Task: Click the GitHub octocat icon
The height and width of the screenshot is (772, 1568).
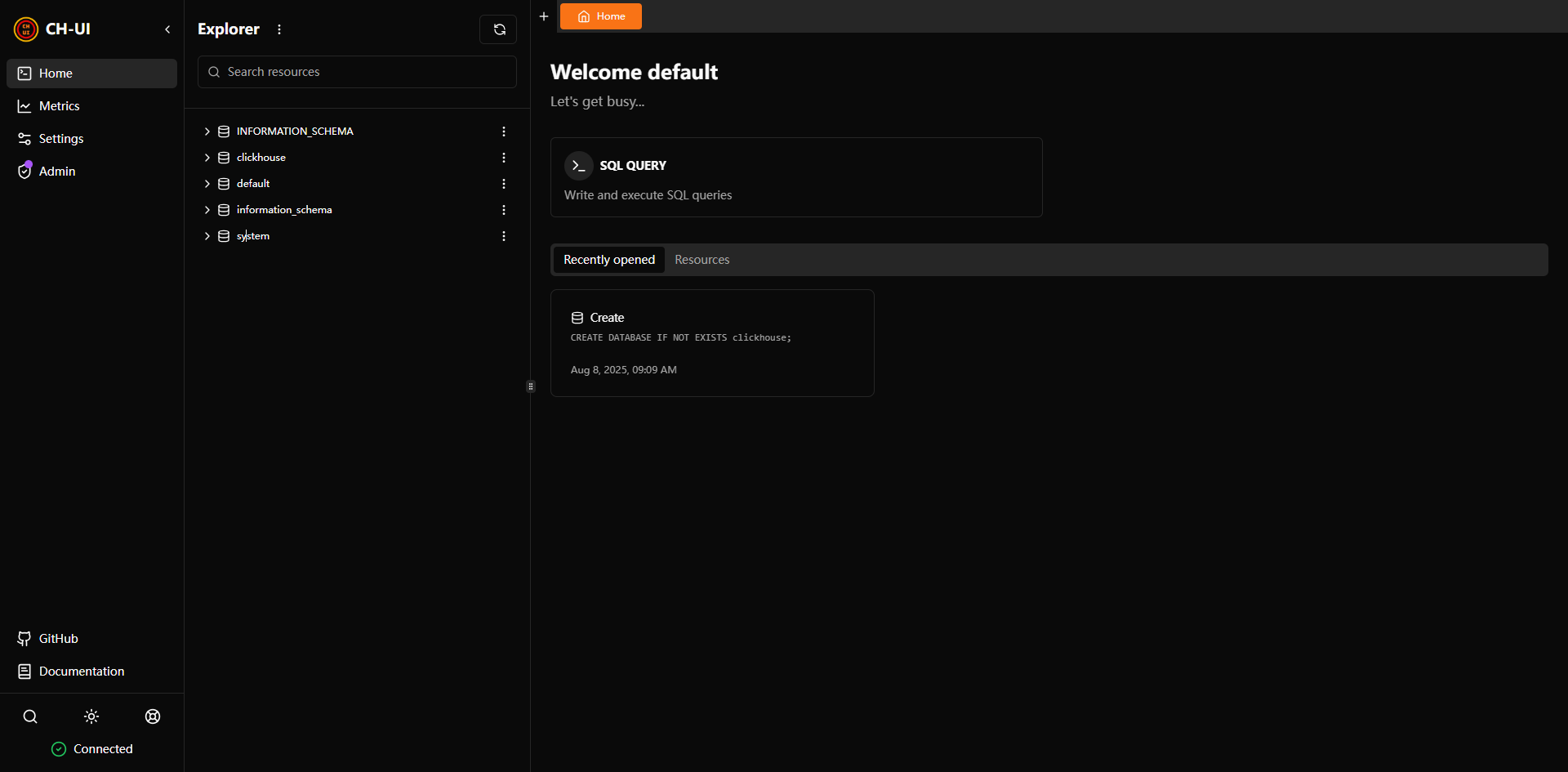Action: click(x=24, y=639)
